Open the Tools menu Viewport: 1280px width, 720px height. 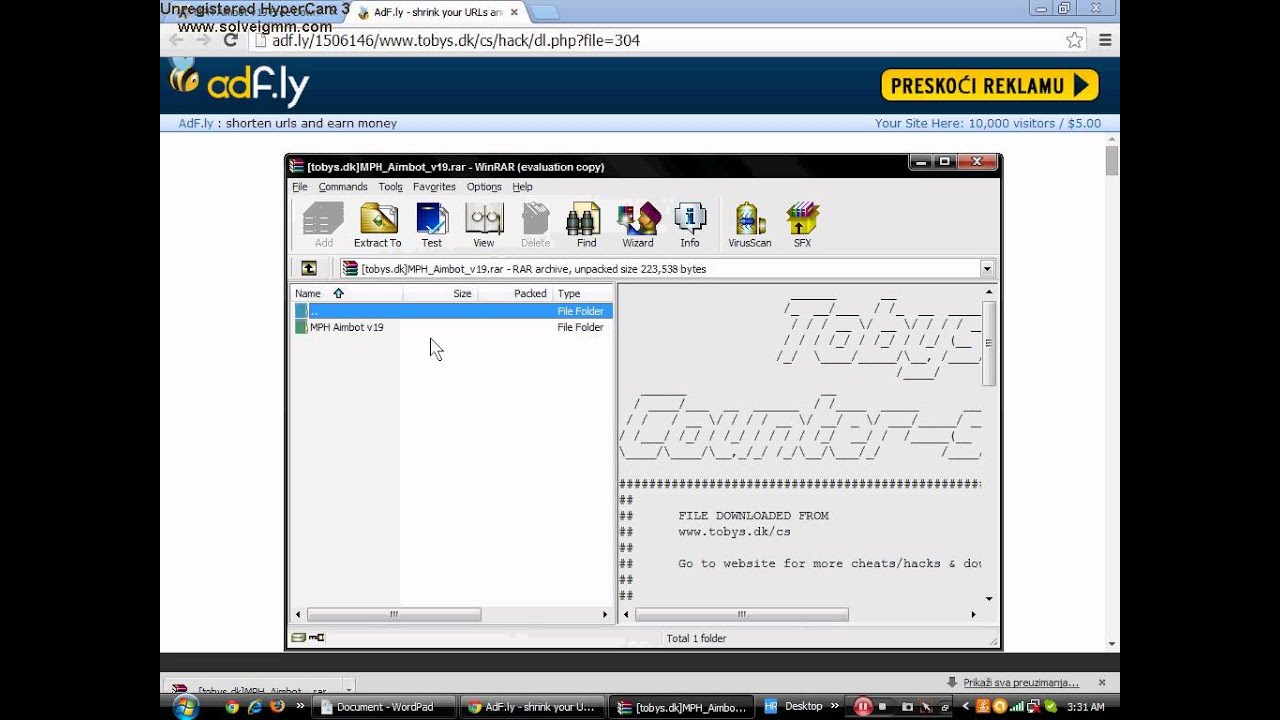point(390,187)
